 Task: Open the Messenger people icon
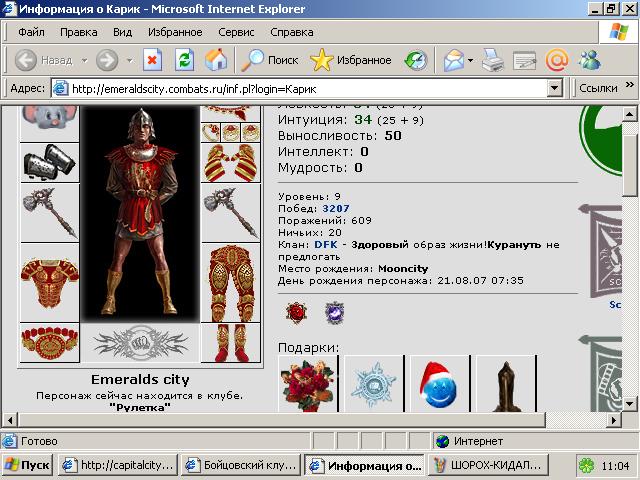coord(589,60)
